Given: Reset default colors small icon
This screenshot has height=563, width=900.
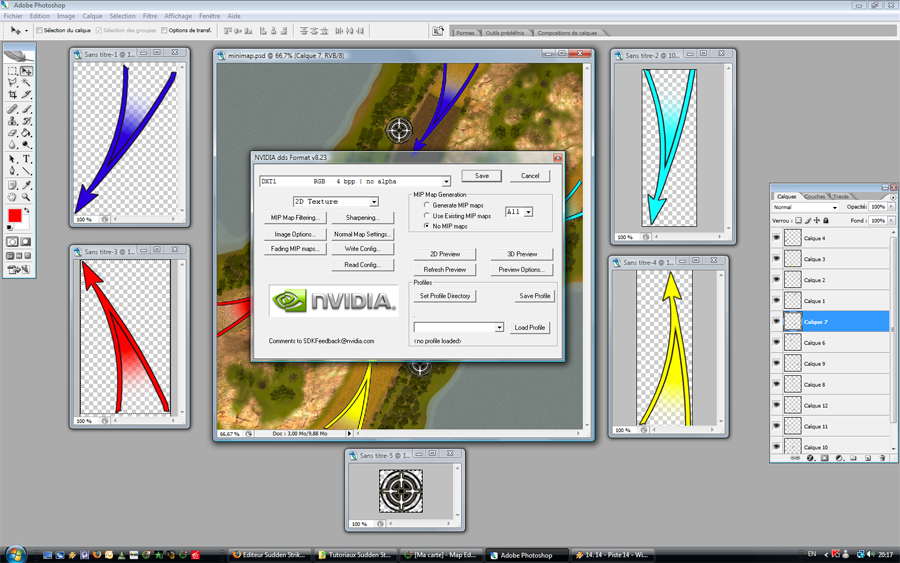Looking at the screenshot, I should point(9,228).
